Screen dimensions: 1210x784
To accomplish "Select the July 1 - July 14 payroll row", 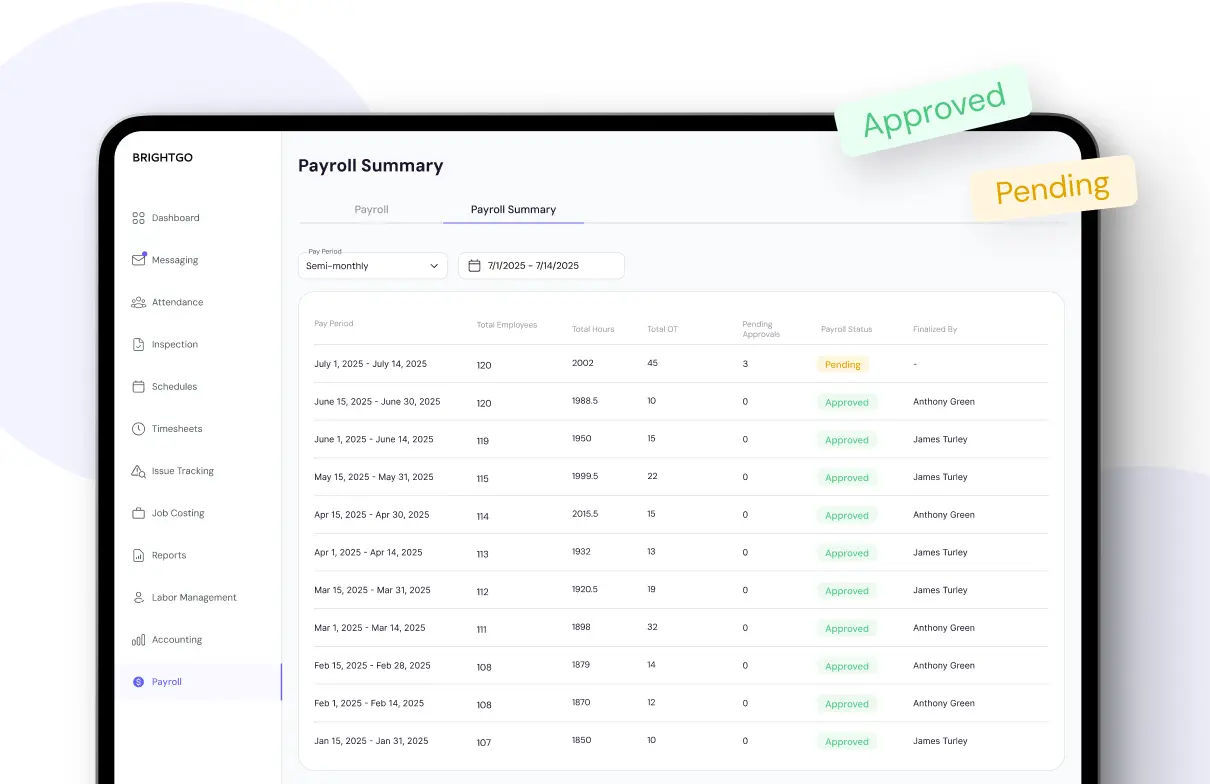I will click(x=600, y=364).
